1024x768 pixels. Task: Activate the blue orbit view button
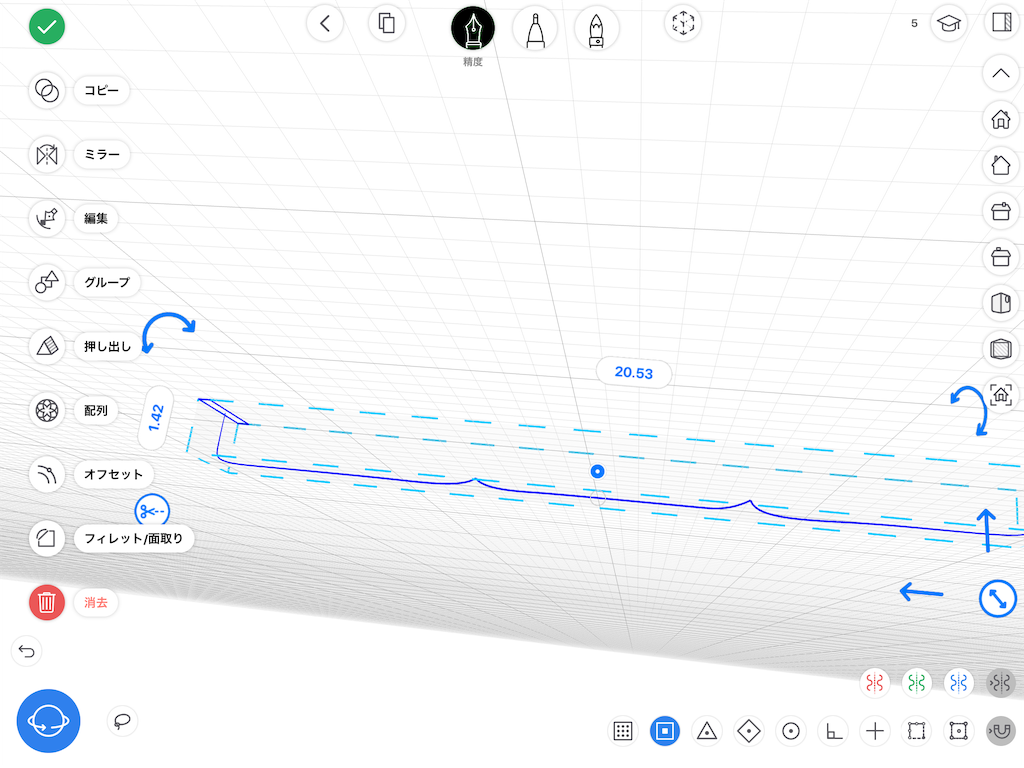pyautogui.click(x=48, y=721)
